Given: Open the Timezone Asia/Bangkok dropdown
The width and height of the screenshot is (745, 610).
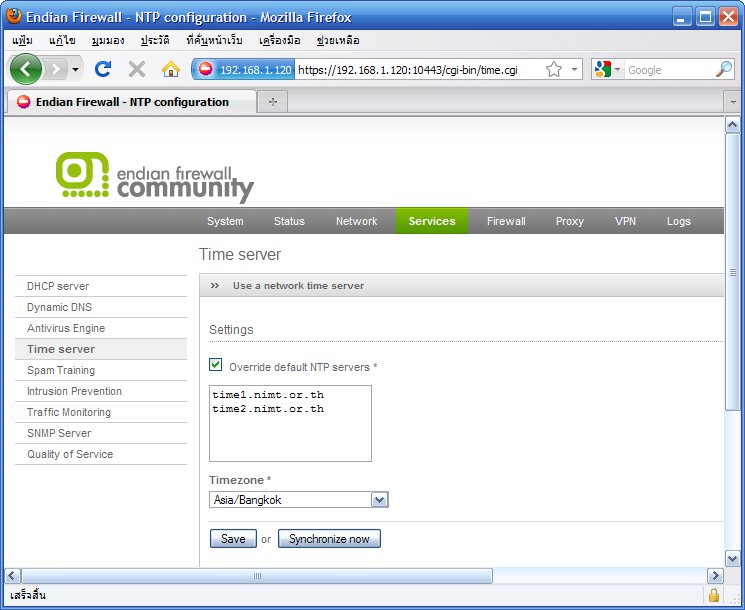Looking at the screenshot, I should pyautogui.click(x=299, y=500).
